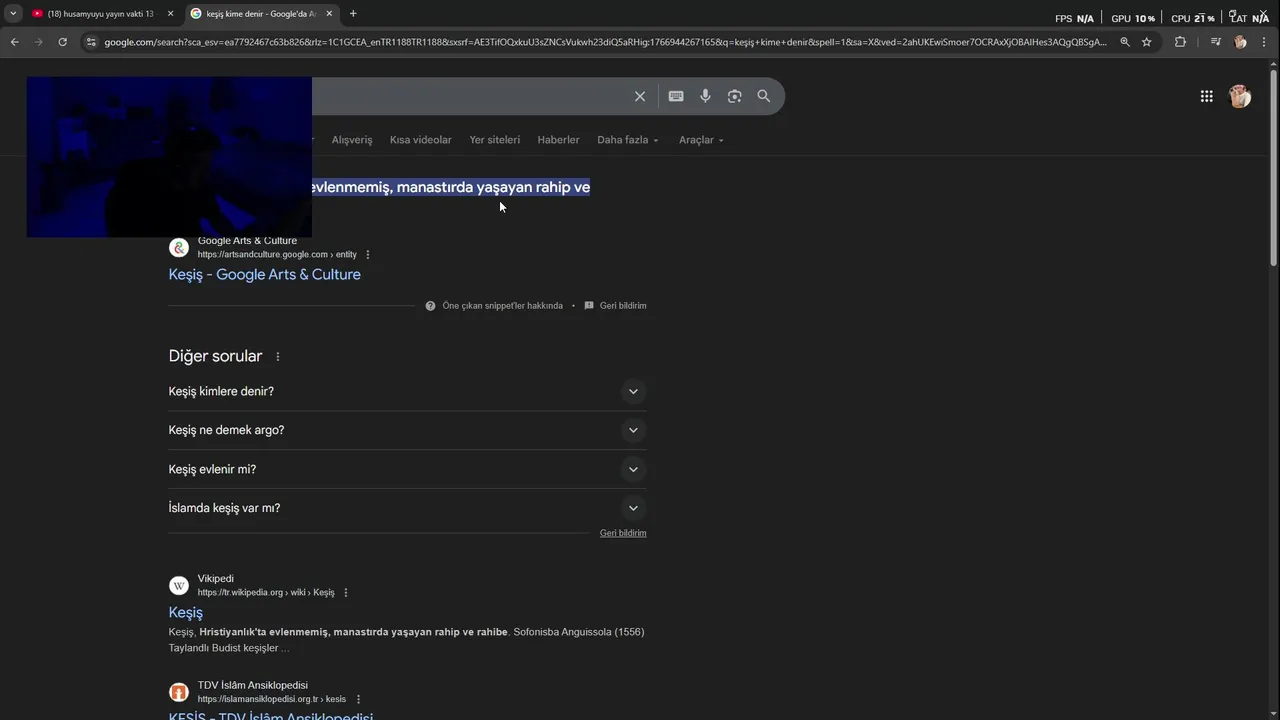1280x720 pixels.
Task: Open more options for Vikipedi result
Action: click(x=346, y=592)
